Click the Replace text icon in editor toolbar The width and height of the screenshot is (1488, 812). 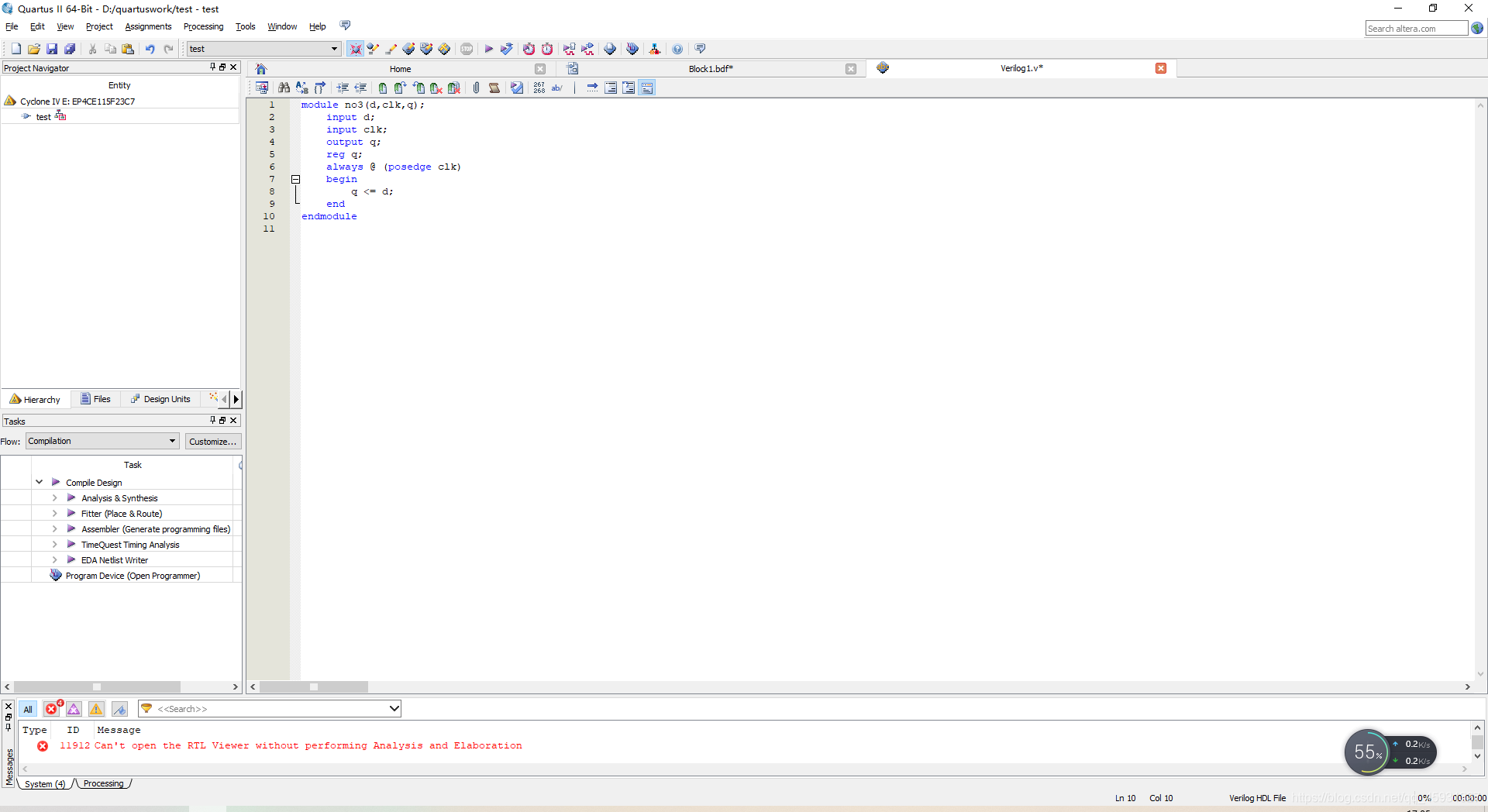pos(302,88)
